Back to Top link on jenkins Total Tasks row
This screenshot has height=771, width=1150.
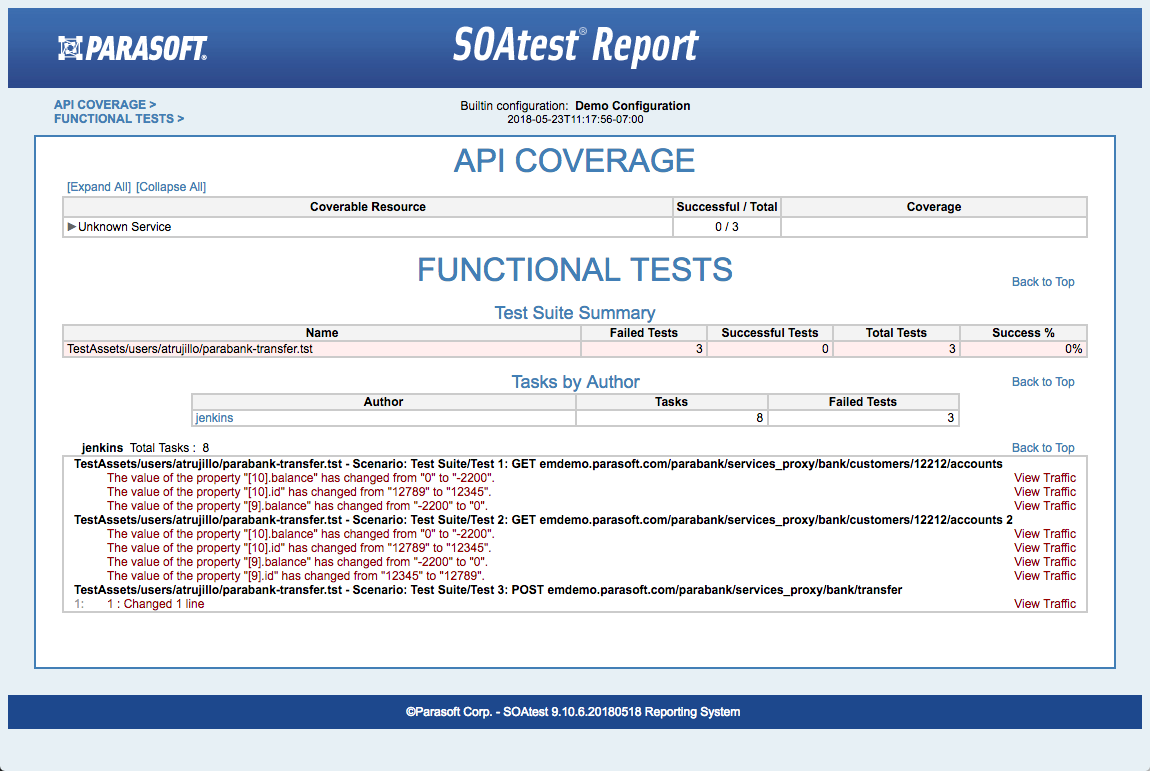coord(1043,447)
